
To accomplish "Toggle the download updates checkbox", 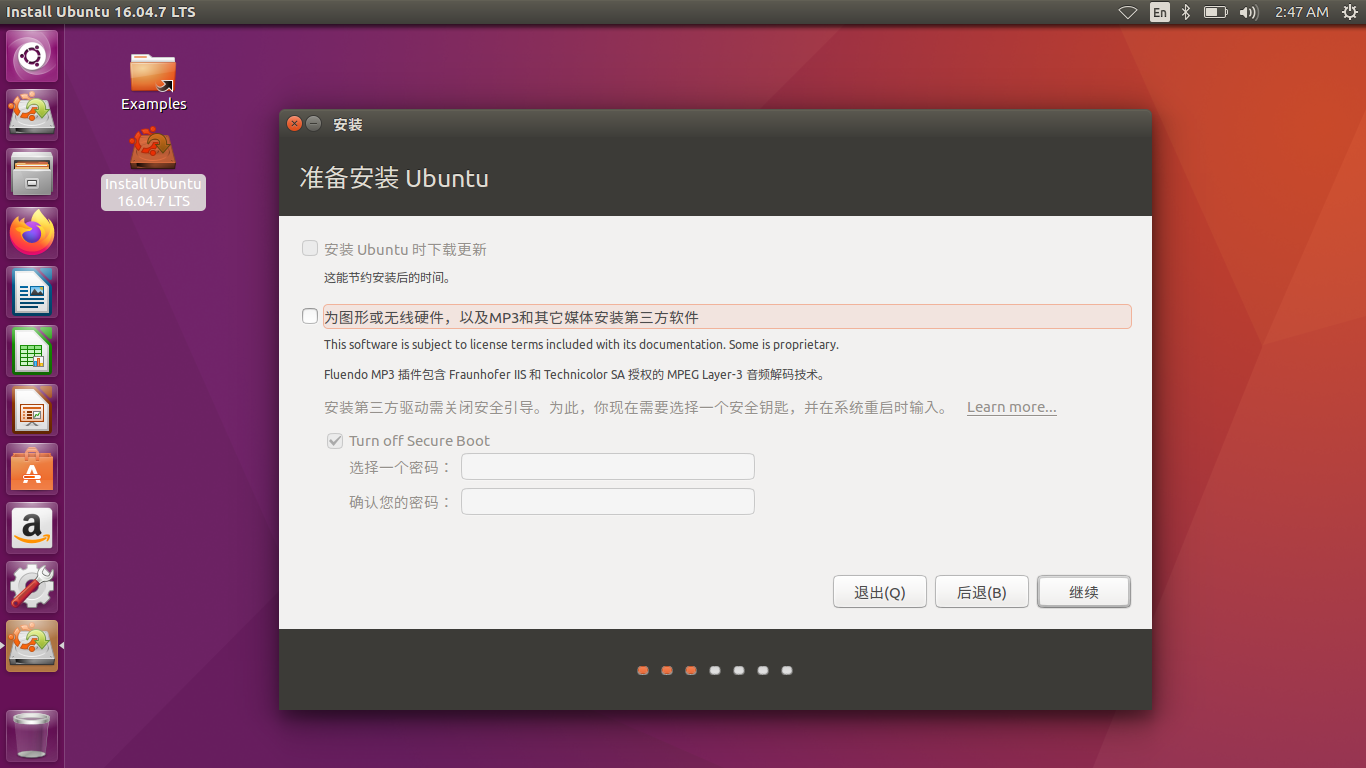I will click(310, 248).
